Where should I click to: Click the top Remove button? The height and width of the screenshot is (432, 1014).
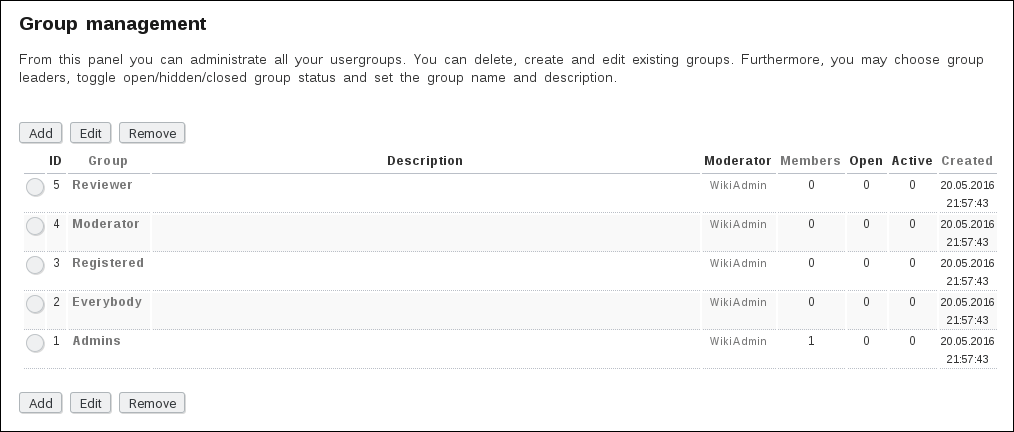point(152,133)
